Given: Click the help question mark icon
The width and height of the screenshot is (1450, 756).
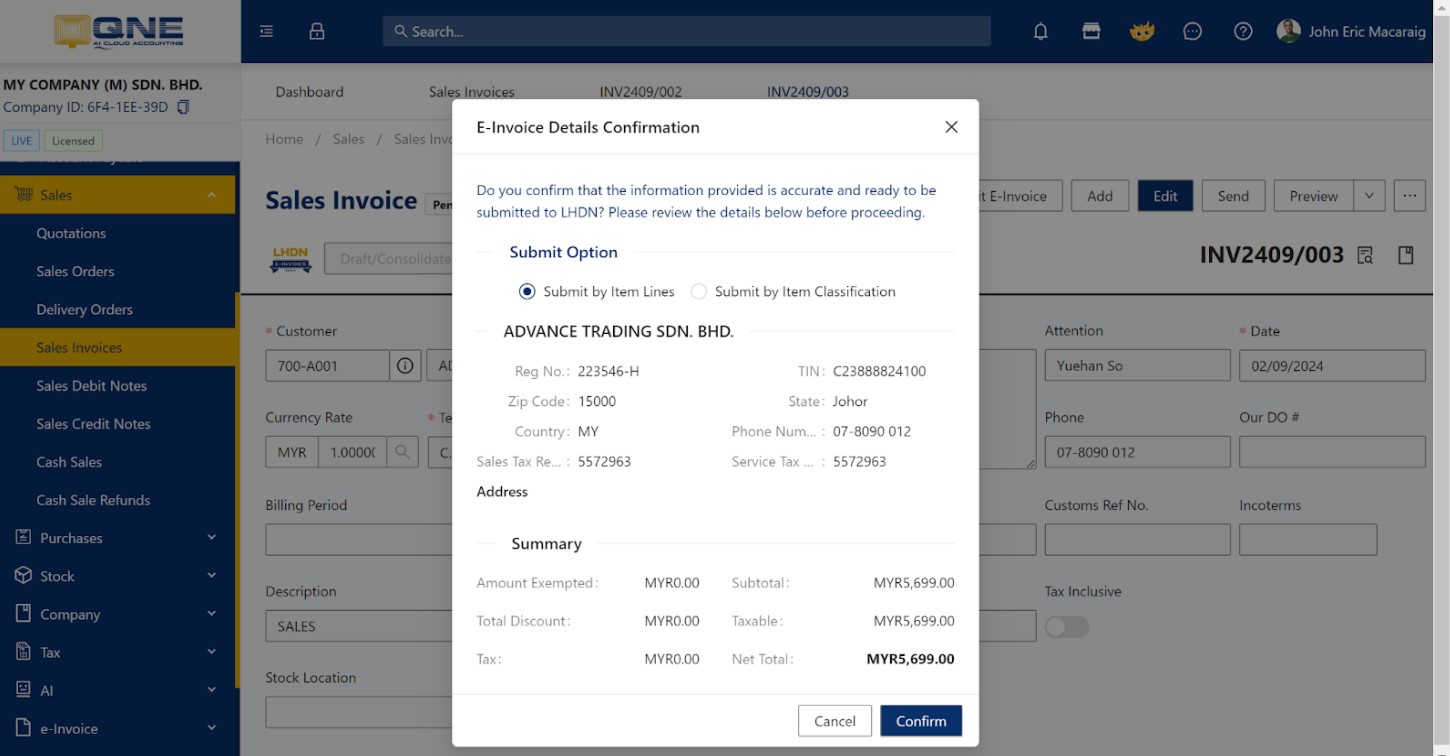Looking at the screenshot, I should [1242, 31].
